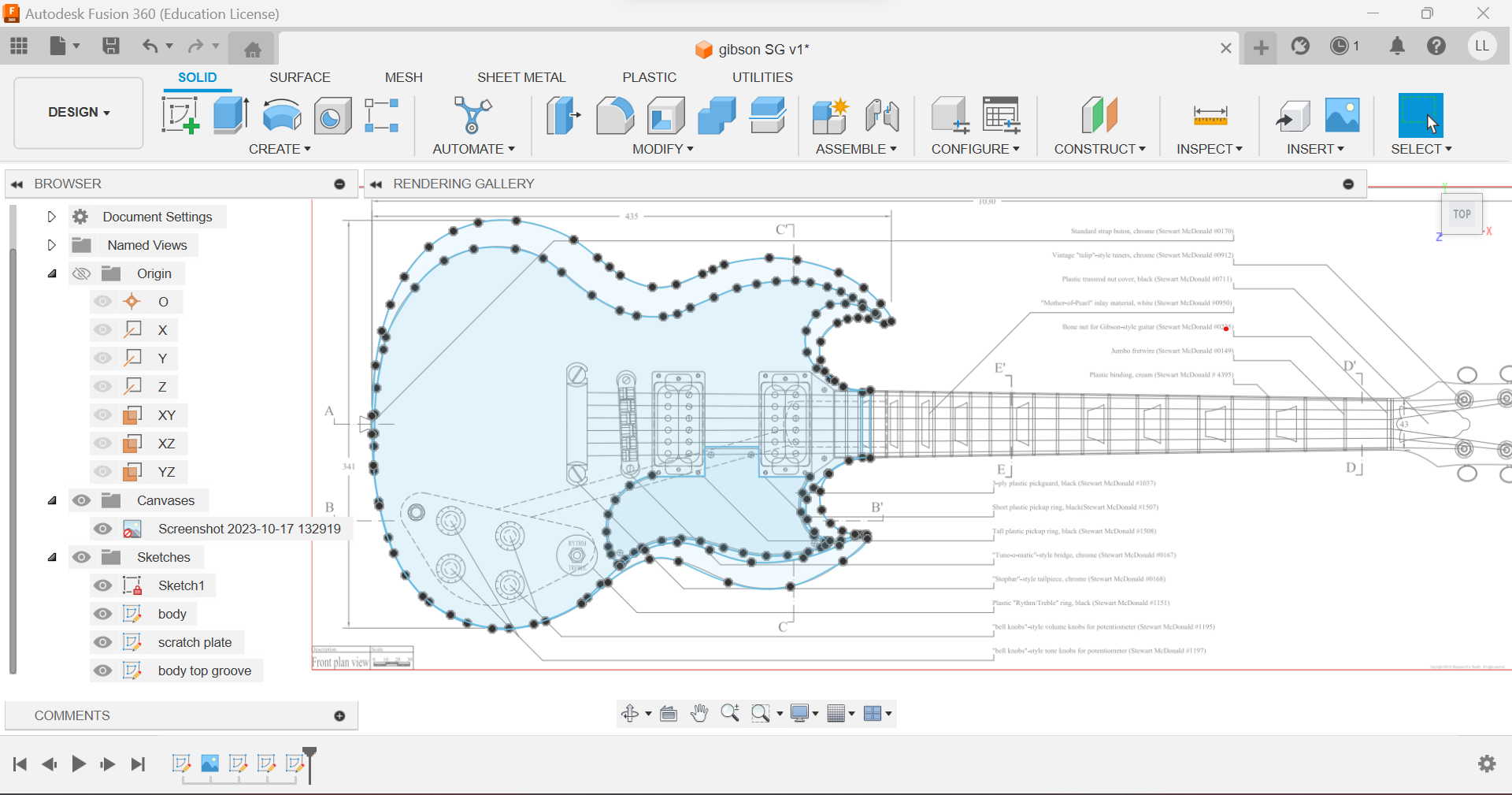Open the INSPECT dropdown menu
The height and width of the screenshot is (795, 1512).
click(x=1210, y=149)
